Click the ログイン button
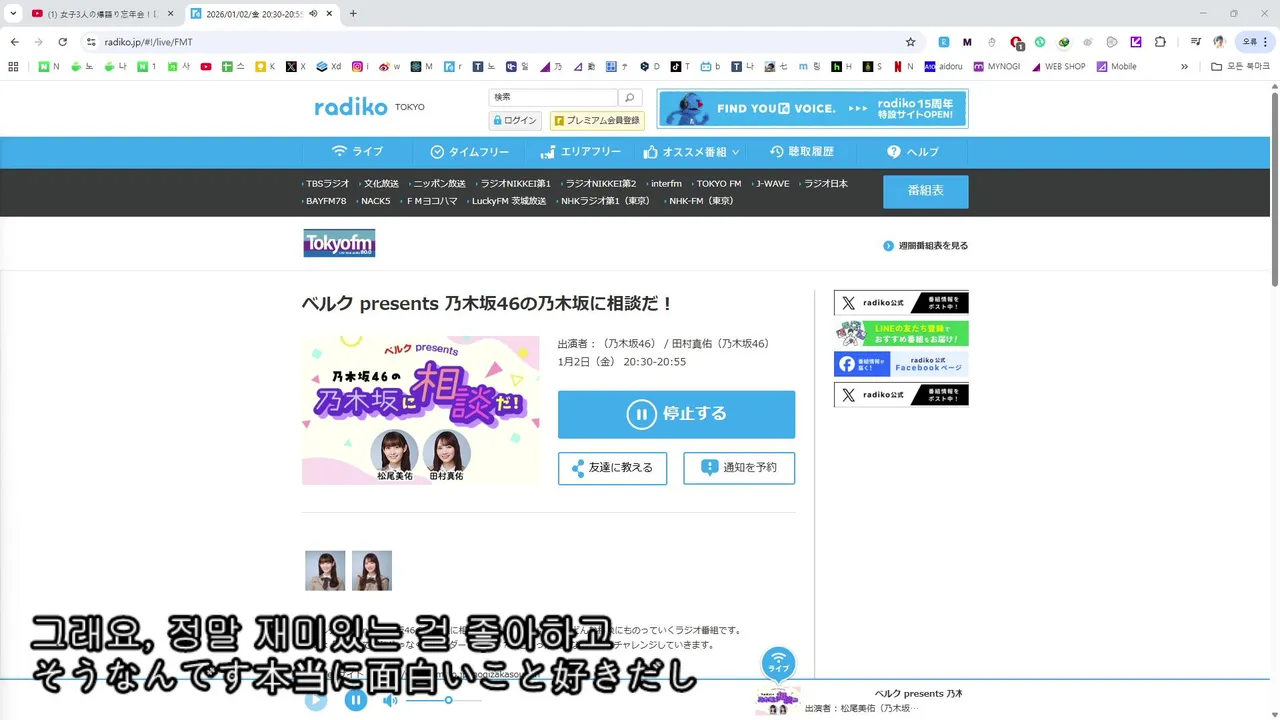The image size is (1280, 720). (x=515, y=120)
